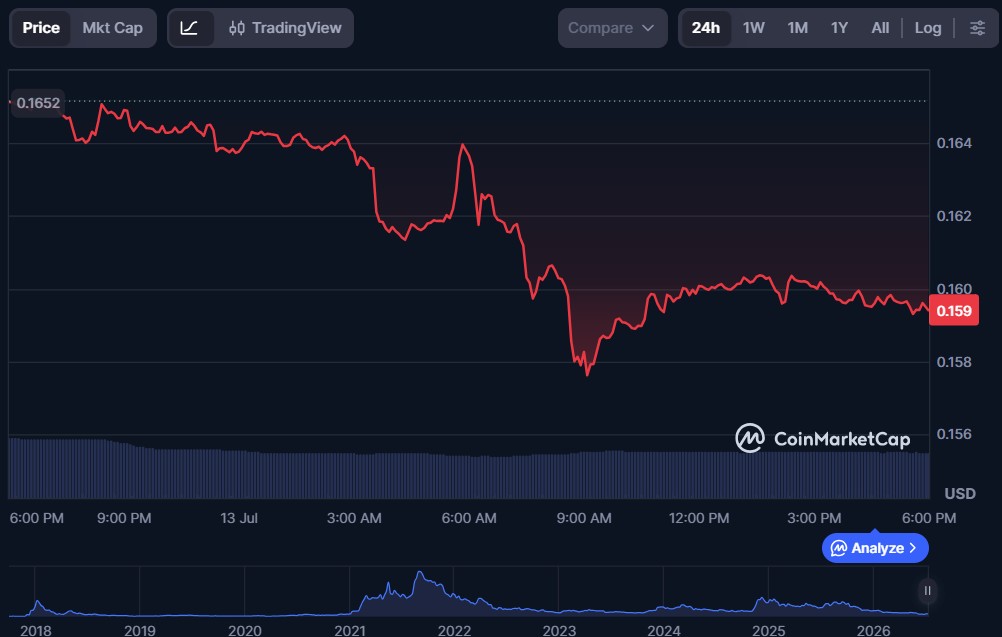Viewport: 1002px width, 637px height.
Task: Click the USD currency label
Action: 960,494
